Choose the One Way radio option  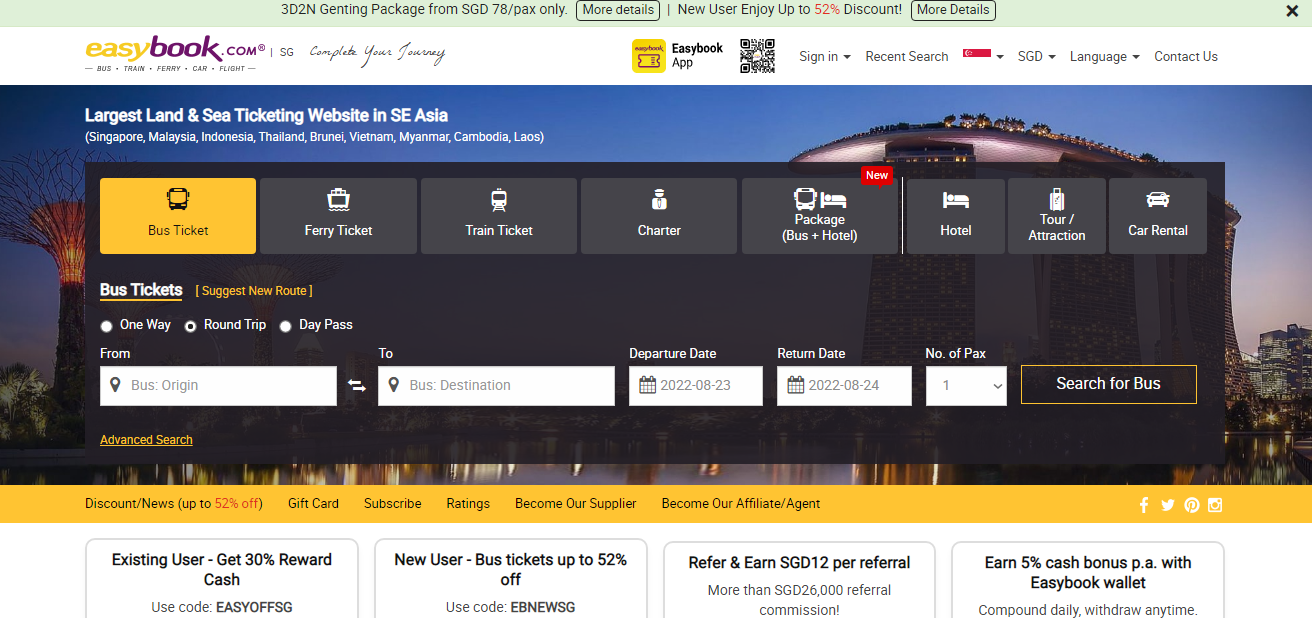(x=107, y=326)
